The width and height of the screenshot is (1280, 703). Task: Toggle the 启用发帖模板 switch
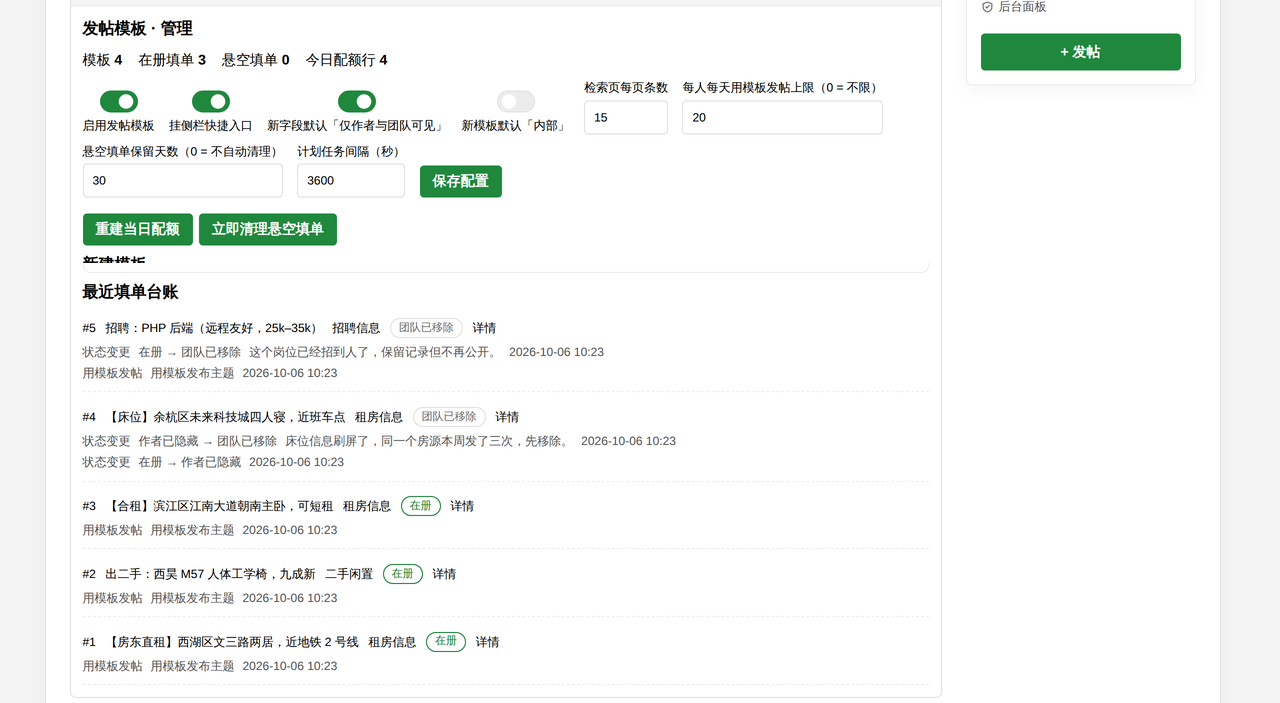[x=119, y=101]
